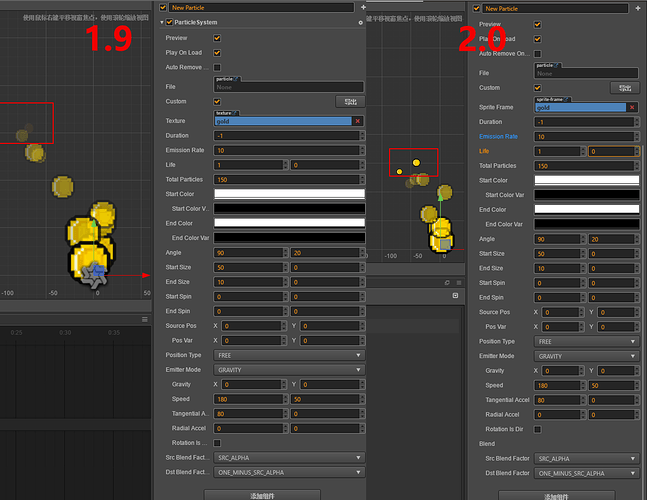Open the Particle System component gear menu
The height and width of the screenshot is (500, 647).
pos(361,23)
